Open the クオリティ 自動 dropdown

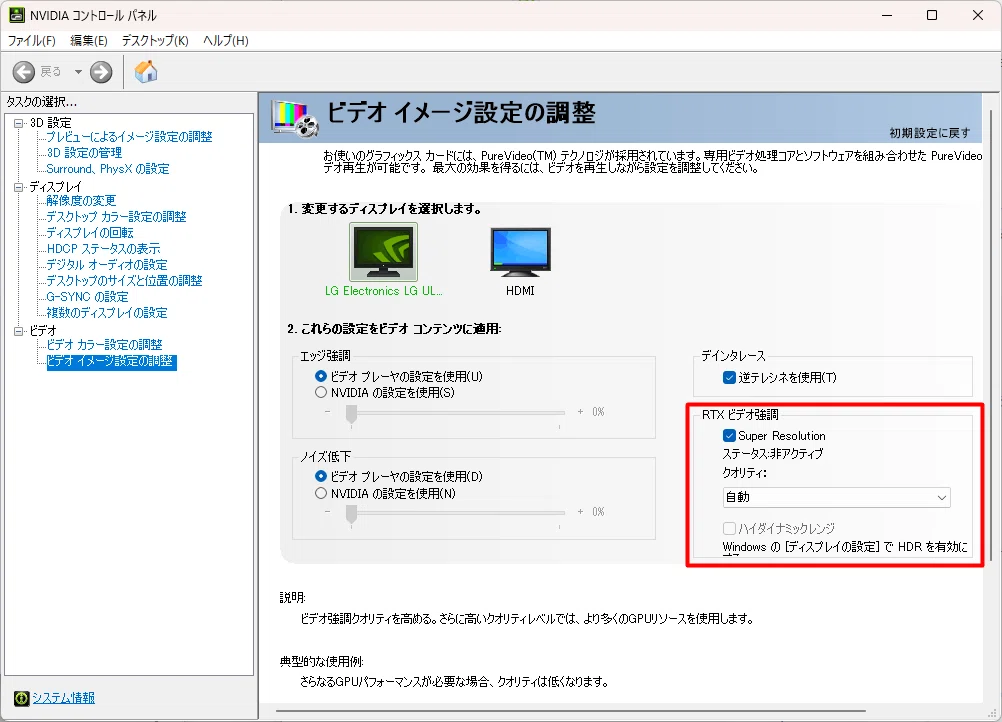pyautogui.click(x=836, y=497)
